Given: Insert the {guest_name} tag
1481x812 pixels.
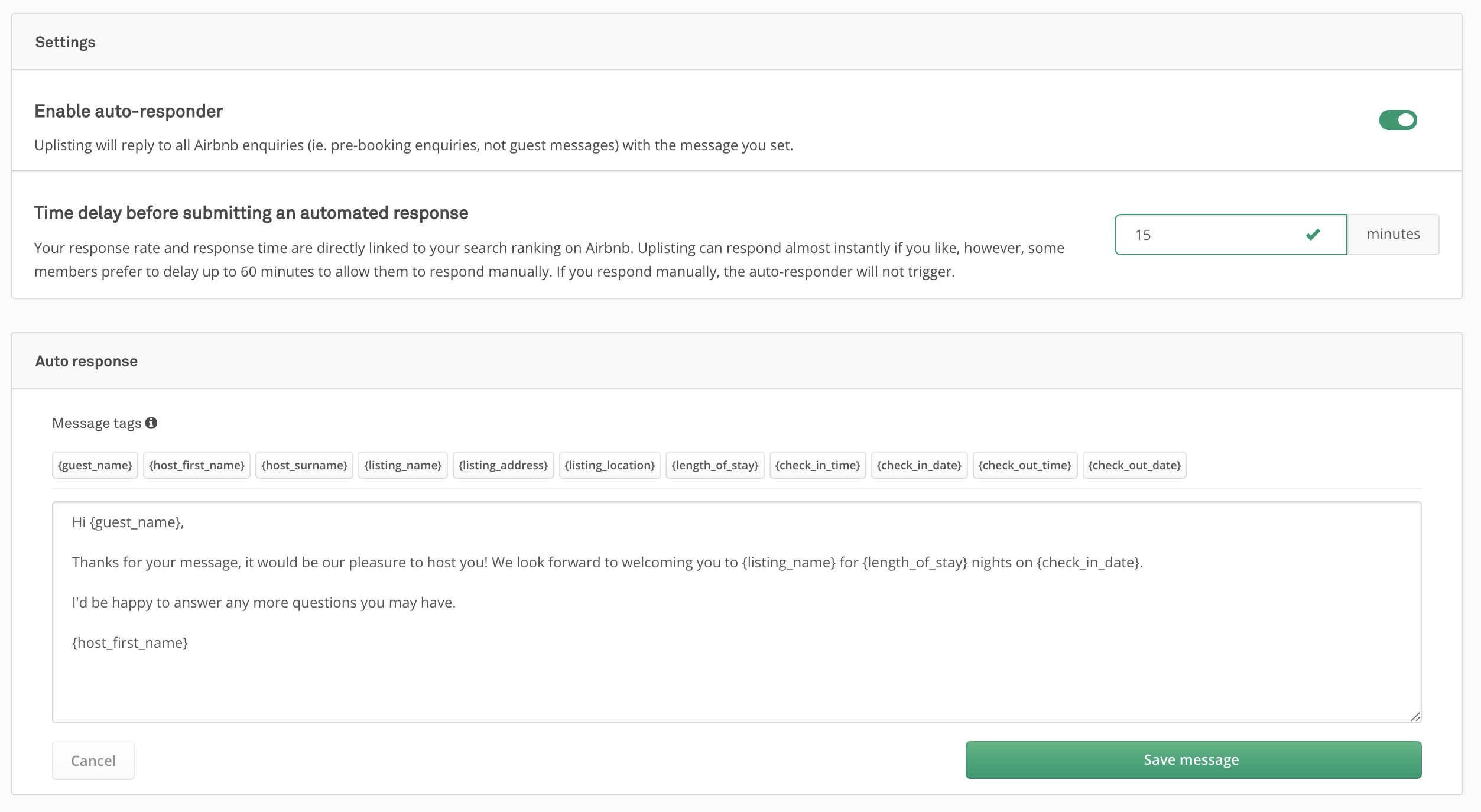Looking at the screenshot, I should click(95, 465).
